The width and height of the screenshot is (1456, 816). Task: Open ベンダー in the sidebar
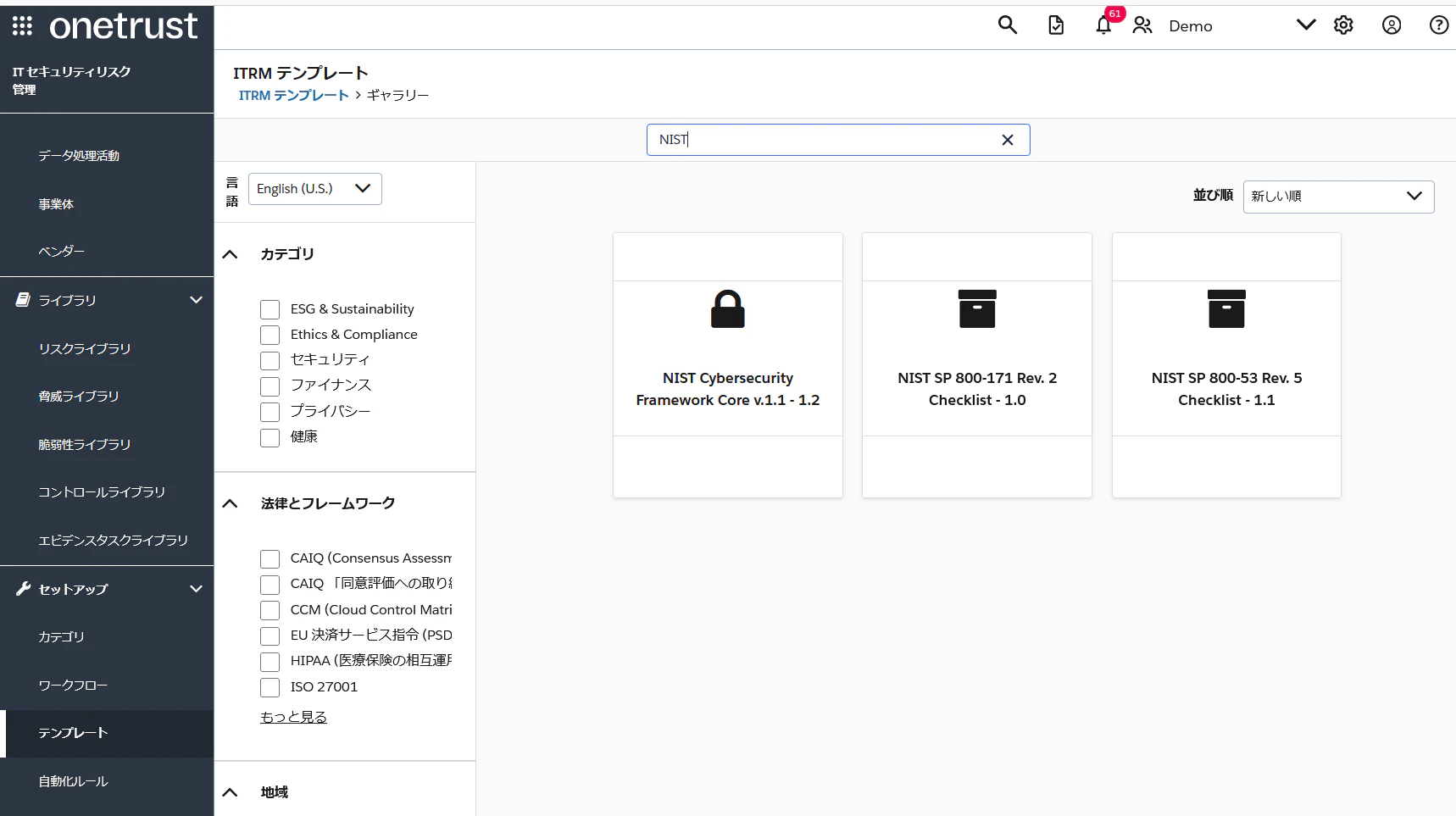click(61, 252)
